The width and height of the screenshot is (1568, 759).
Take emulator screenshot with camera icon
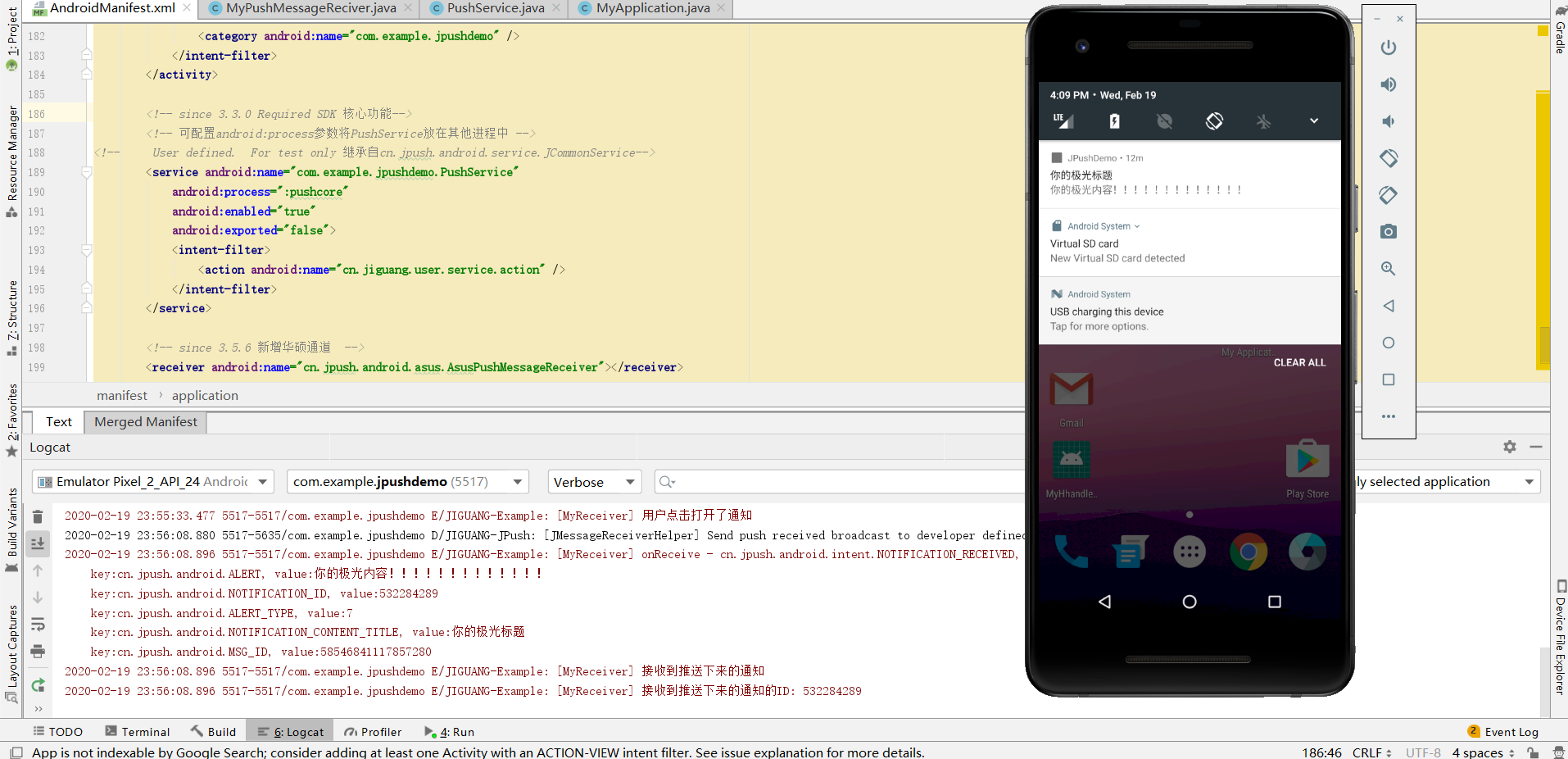click(1388, 232)
